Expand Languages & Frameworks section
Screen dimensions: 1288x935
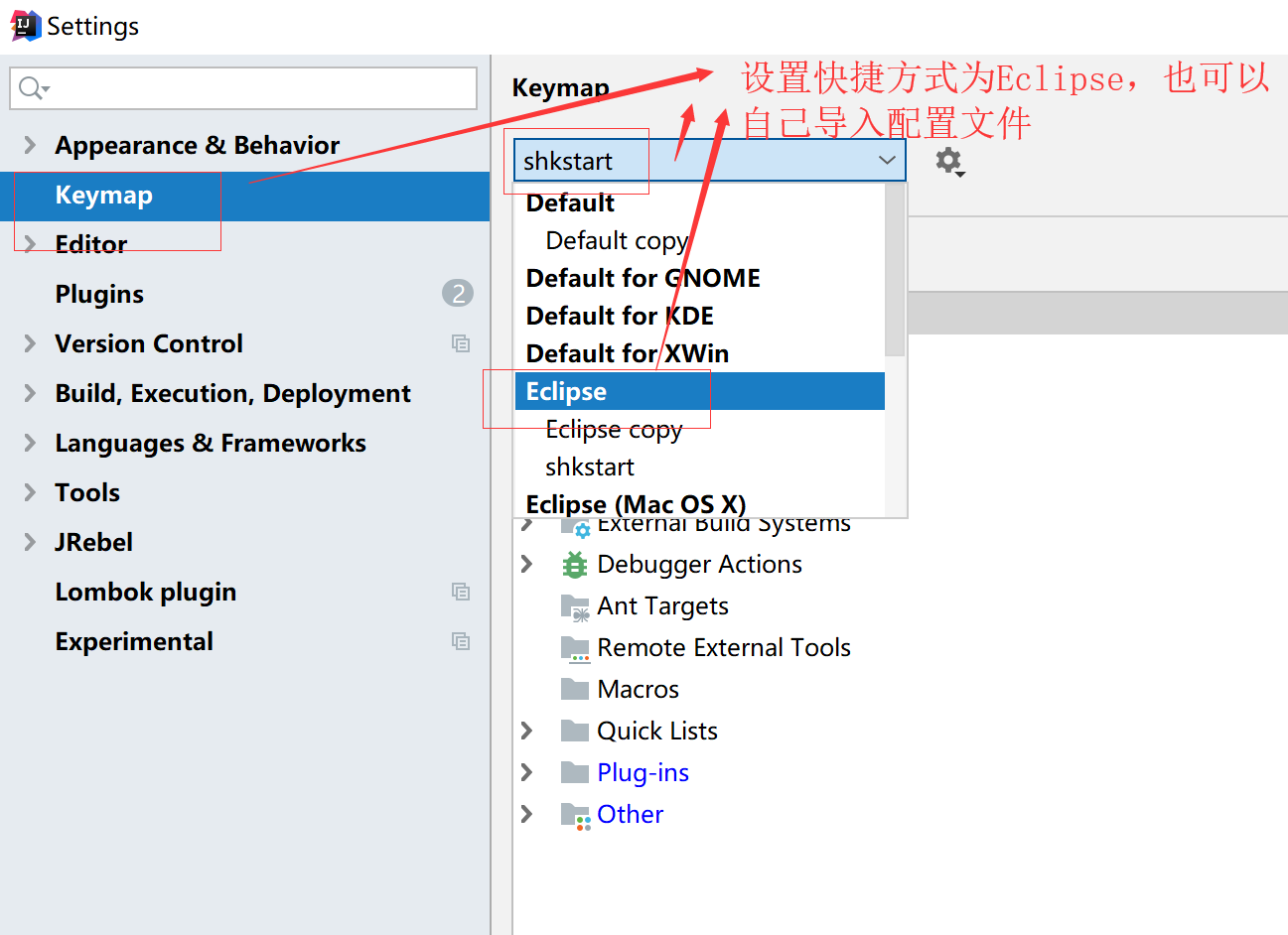point(30,443)
